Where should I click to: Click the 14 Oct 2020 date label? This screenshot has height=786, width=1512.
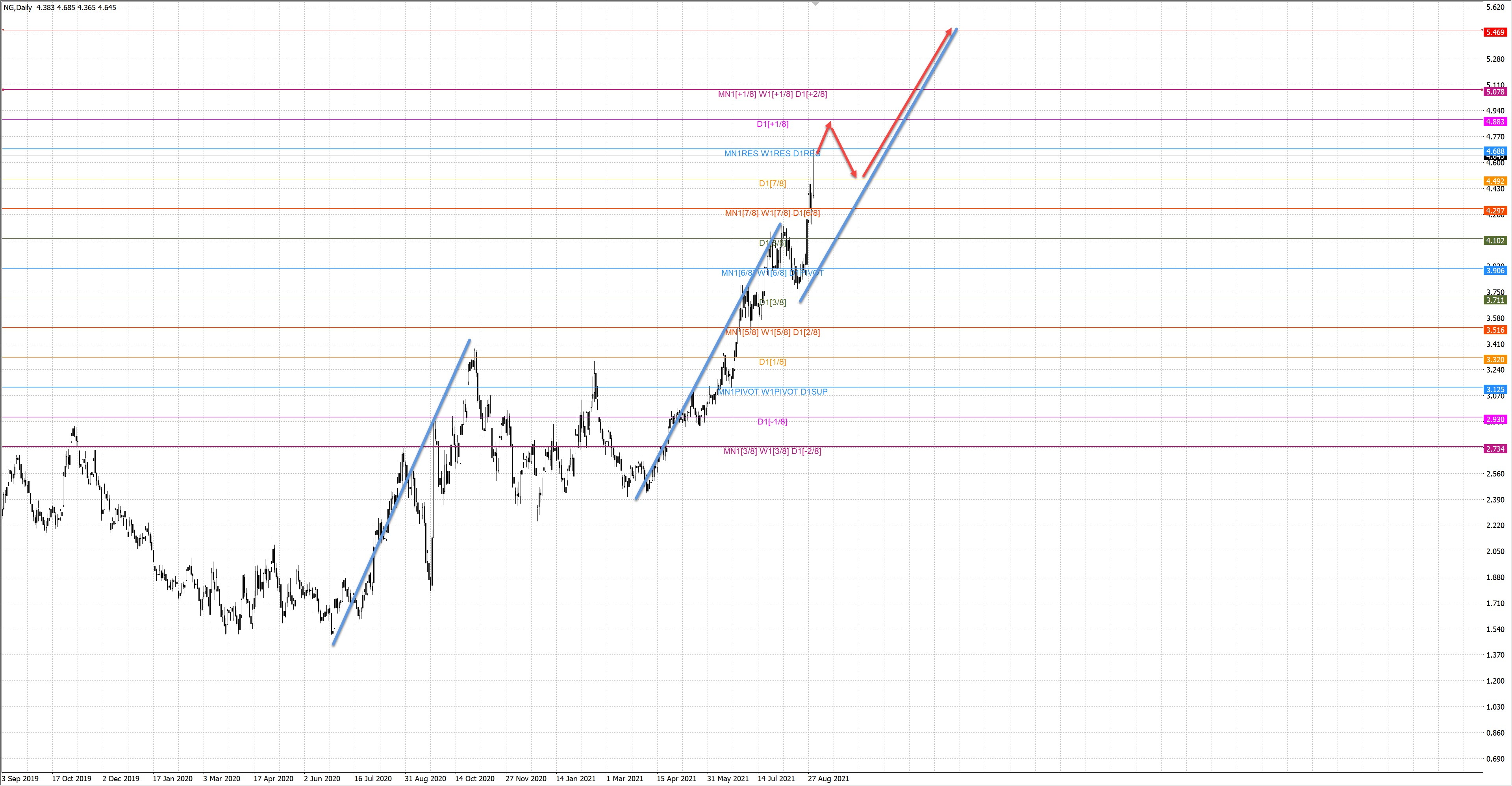click(x=474, y=779)
